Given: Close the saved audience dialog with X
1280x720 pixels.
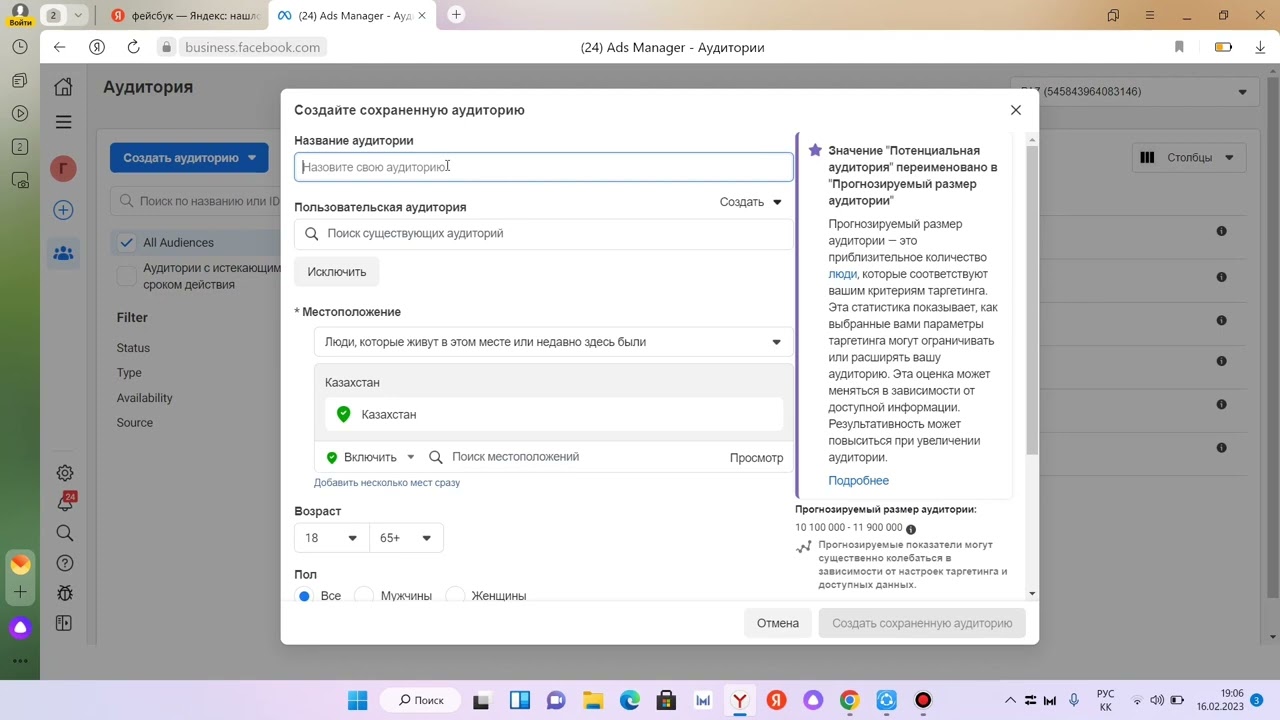Looking at the screenshot, I should pos(1016,110).
